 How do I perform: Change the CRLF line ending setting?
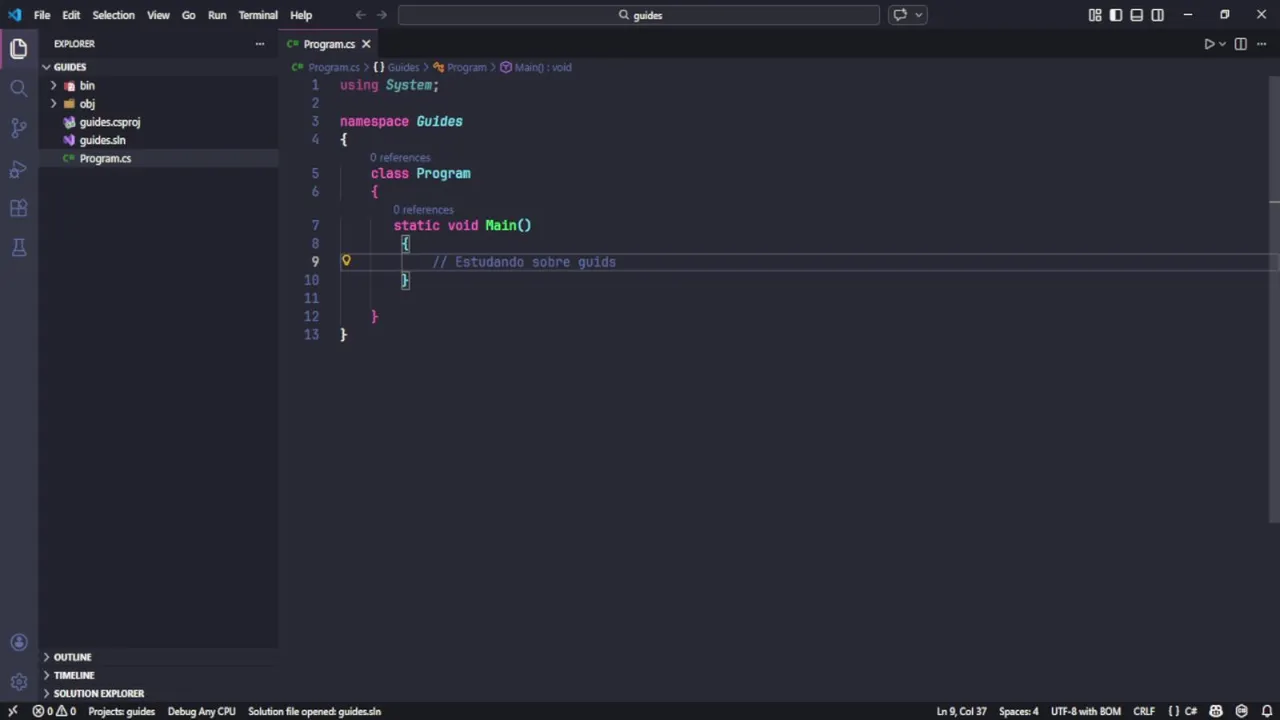coord(1144,711)
